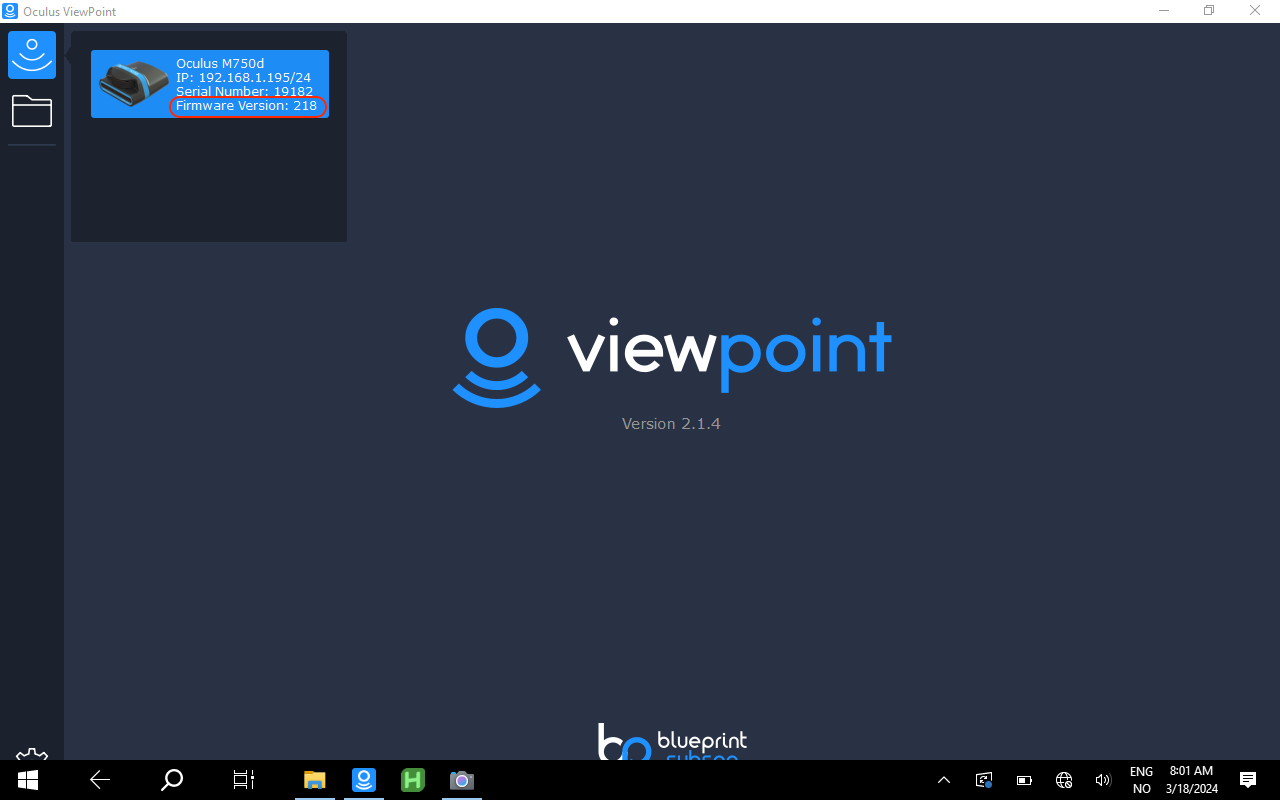Close the Oculus ViewPoint window
This screenshot has height=800, width=1280.
(x=1255, y=11)
